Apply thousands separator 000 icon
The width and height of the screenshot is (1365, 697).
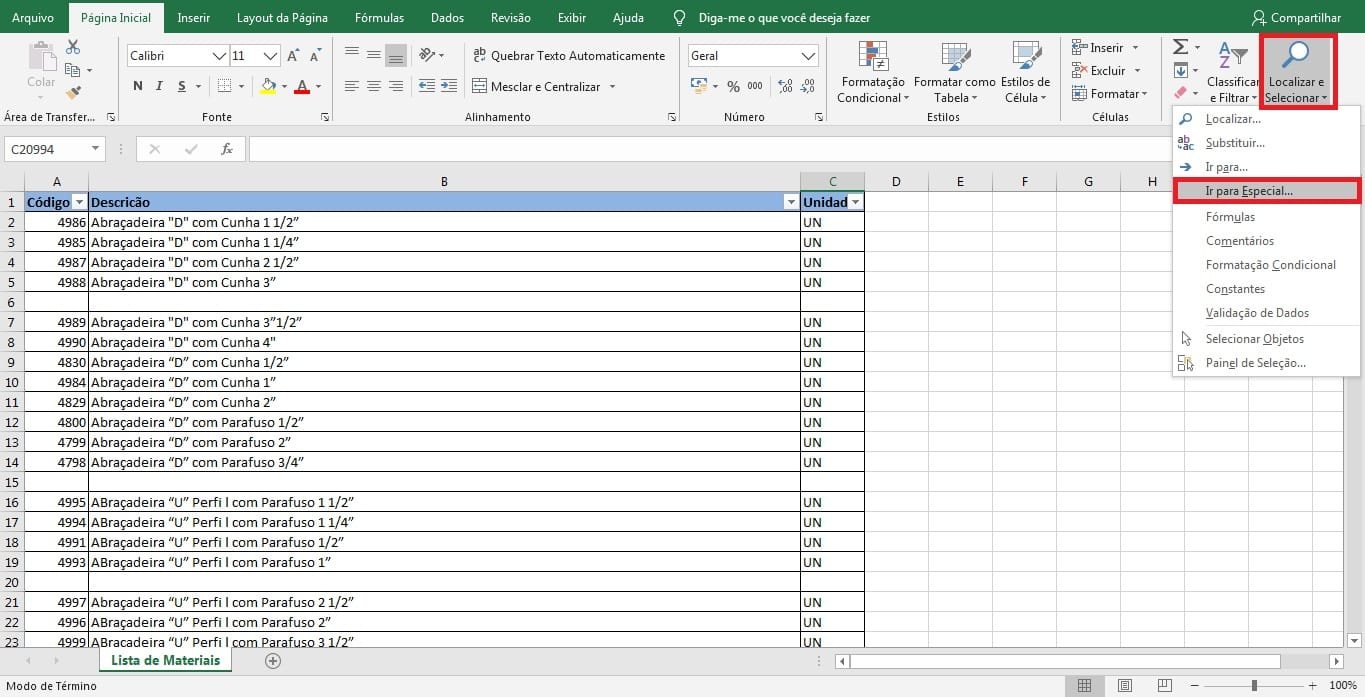(755, 87)
